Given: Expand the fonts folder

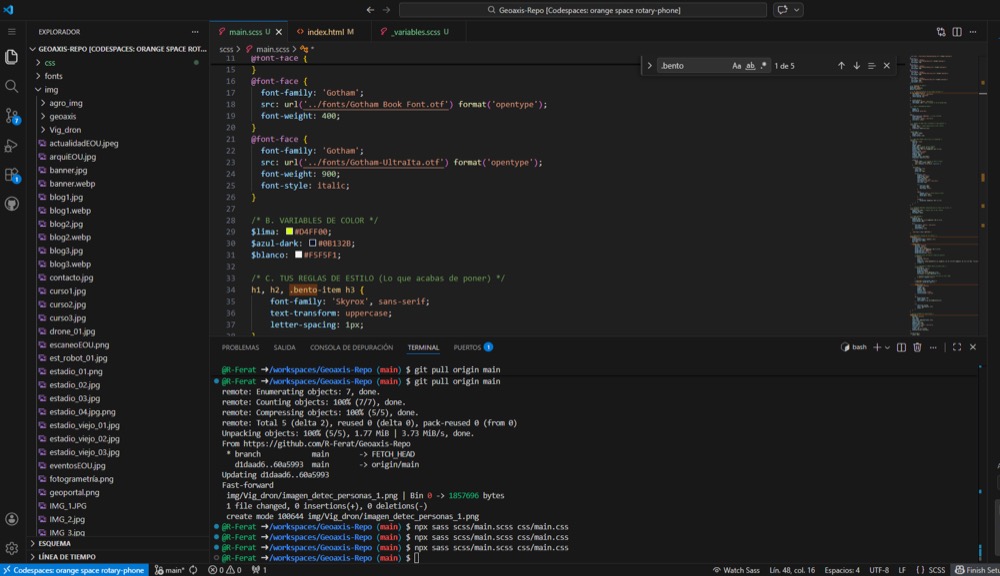Looking at the screenshot, I should 54,76.
